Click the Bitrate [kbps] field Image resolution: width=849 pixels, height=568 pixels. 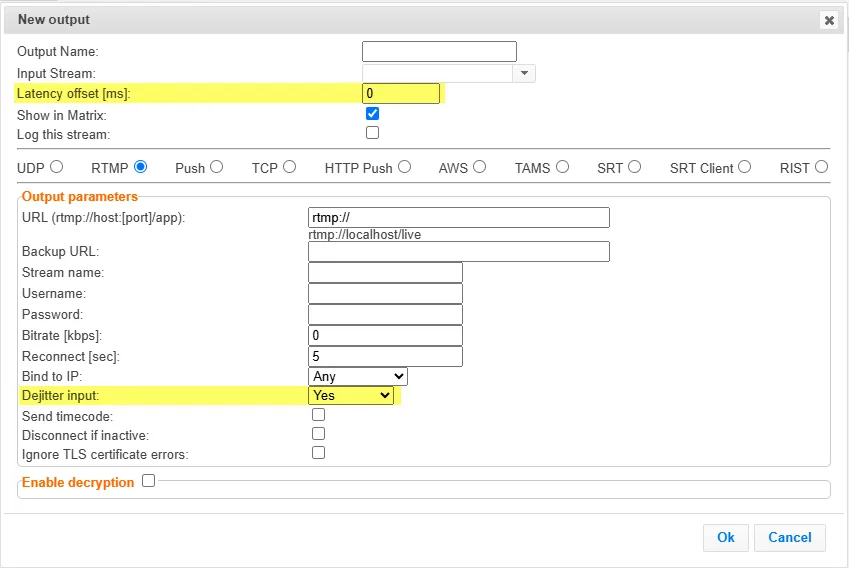click(385, 335)
